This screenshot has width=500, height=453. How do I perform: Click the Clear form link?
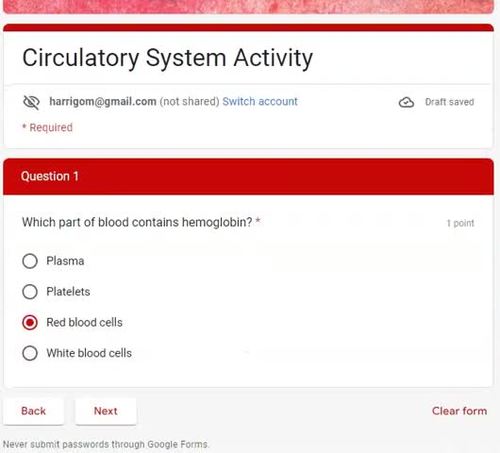(x=459, y=411)
